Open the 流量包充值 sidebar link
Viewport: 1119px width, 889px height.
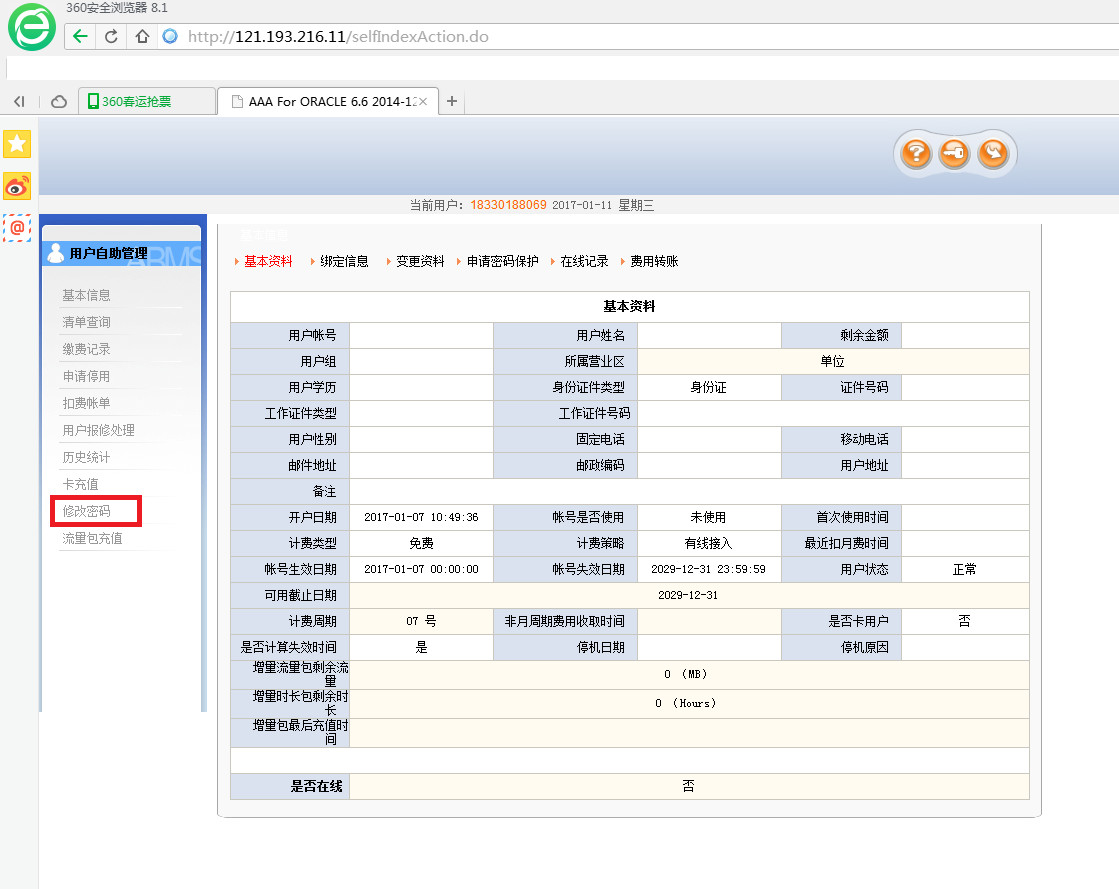(97, 537)
